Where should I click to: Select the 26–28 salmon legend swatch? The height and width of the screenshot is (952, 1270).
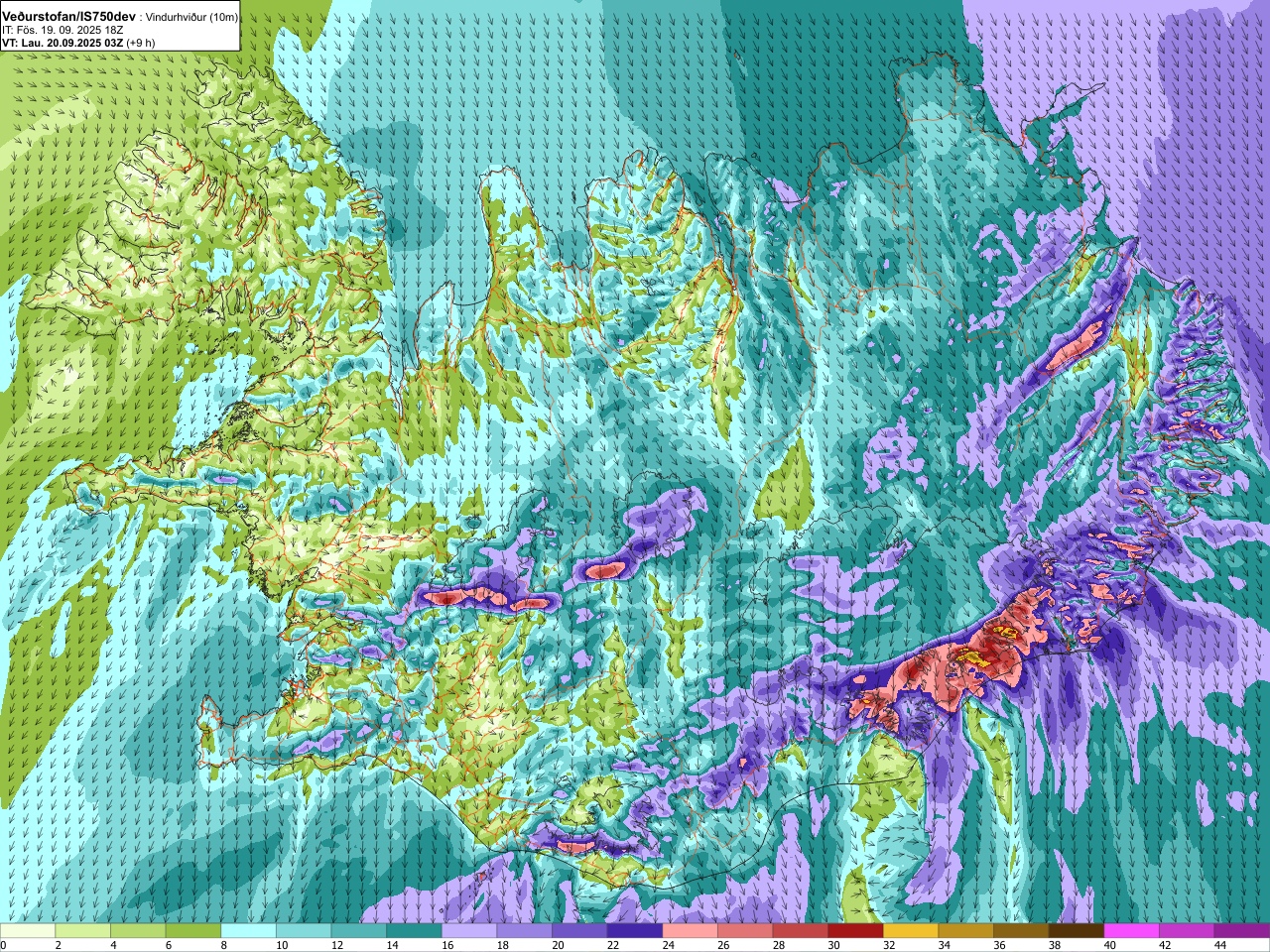[745, 931]
